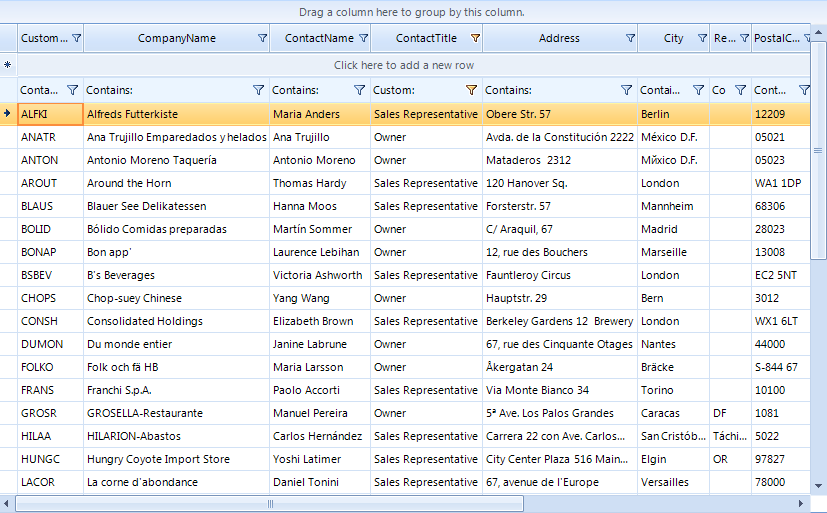
Task: Select the 'Around the Horn' cell
Action: tap(177, 183)
